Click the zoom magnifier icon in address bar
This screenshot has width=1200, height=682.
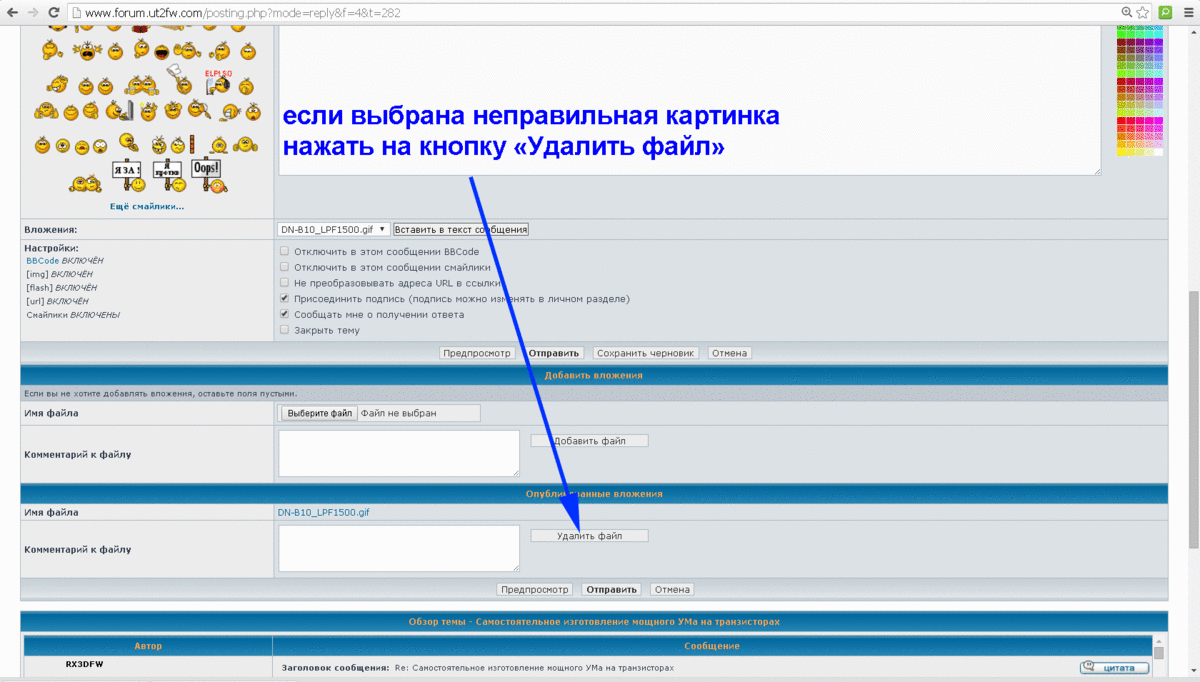(1127, 12)
